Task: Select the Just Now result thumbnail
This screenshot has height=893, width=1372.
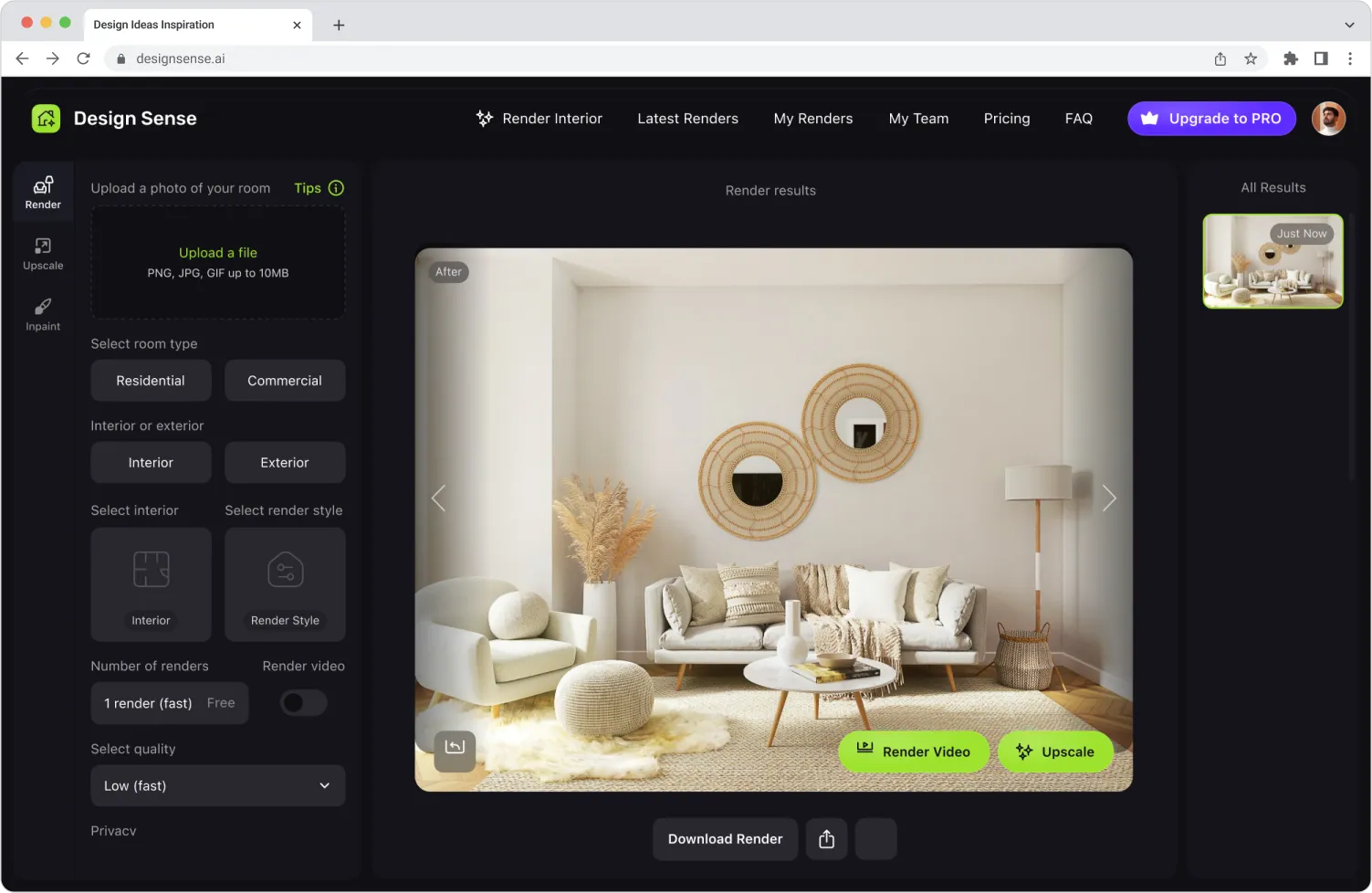Action: point(1273,261)
